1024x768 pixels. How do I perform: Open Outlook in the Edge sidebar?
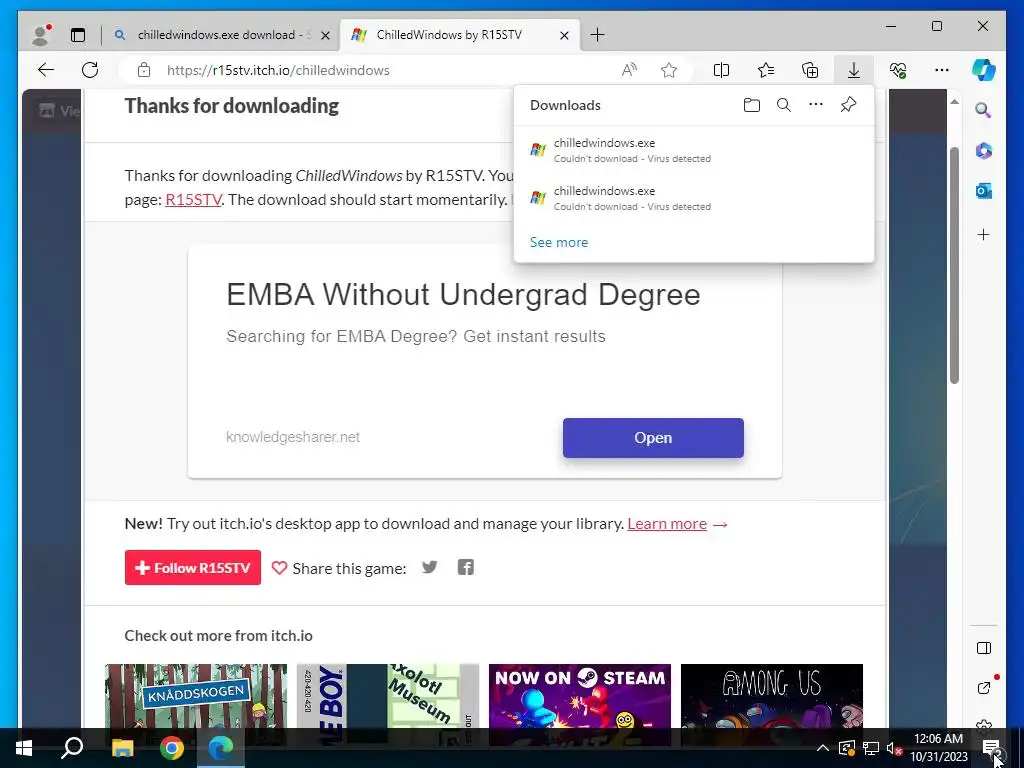coord(984,191)
